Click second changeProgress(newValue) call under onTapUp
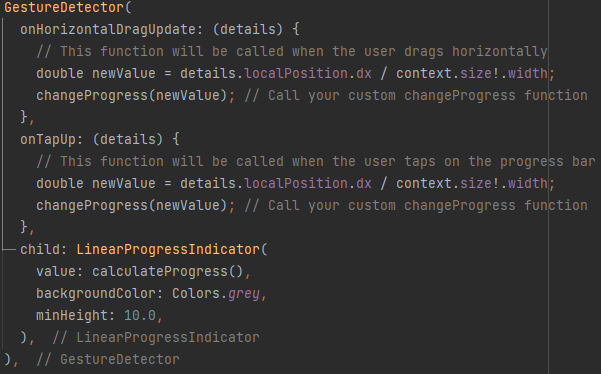This screenshot has height=374, width=601. click(132, 206)
